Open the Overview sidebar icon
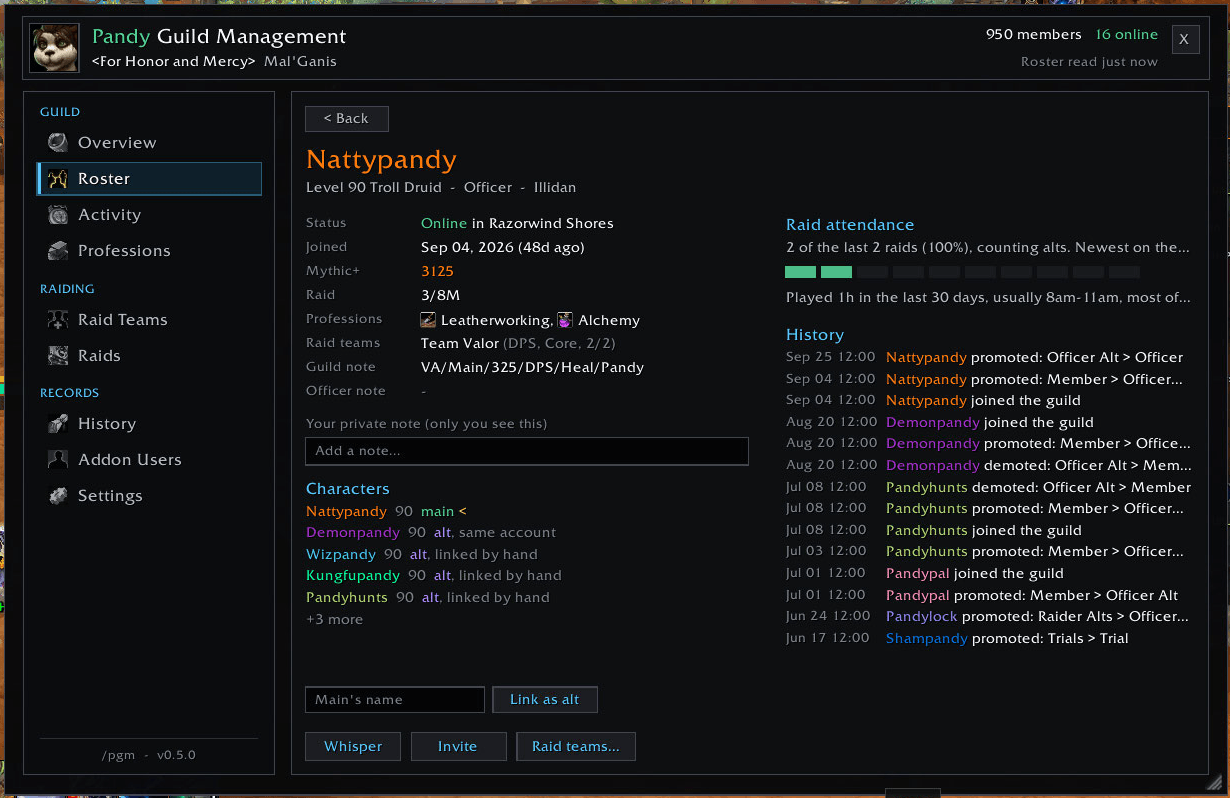 coord(58,142)
